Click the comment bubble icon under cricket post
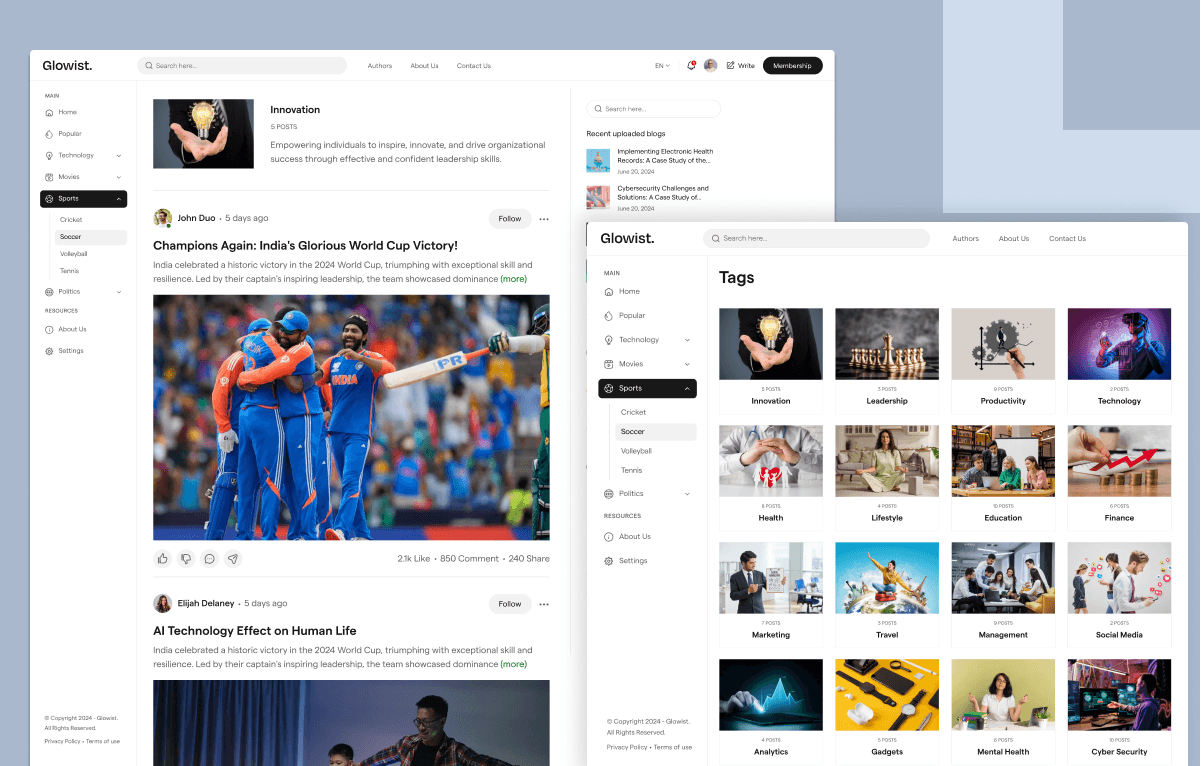The height and width of the screenshot is (766, 1201). tap(209, 559)
